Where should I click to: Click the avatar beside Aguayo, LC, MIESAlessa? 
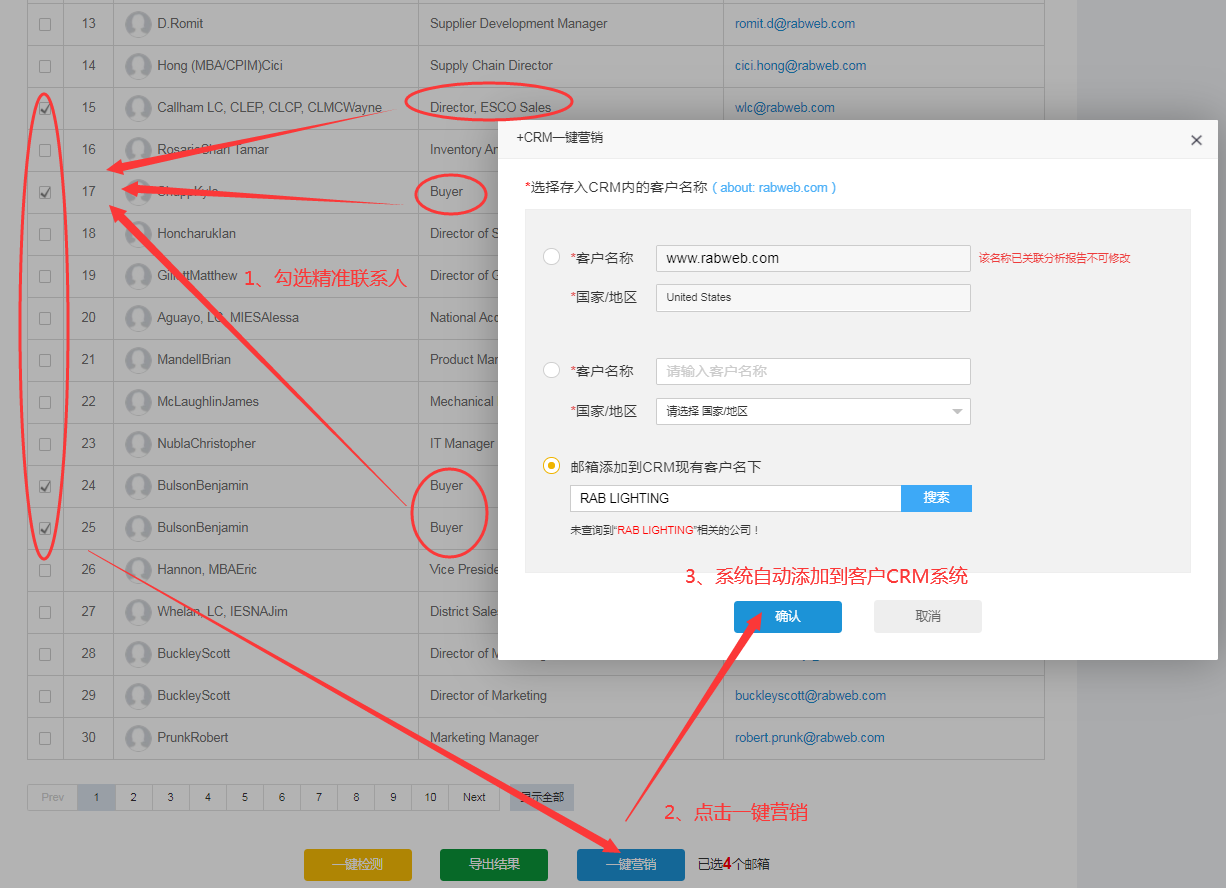[138, 318]
